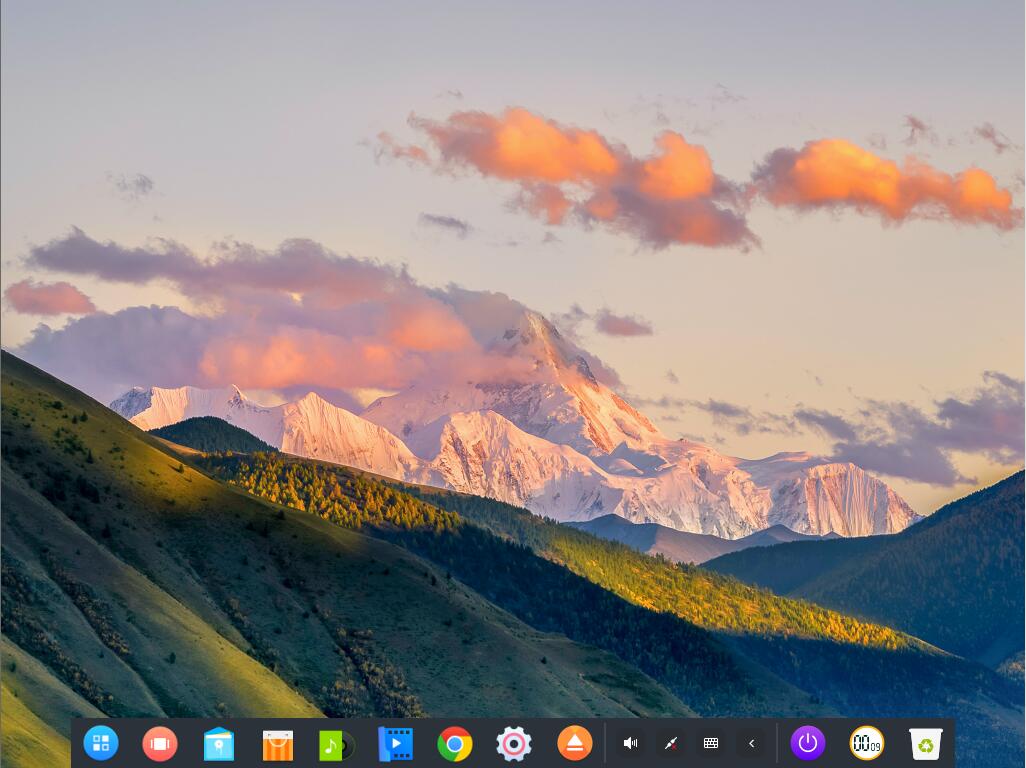Open shutdown options from the dock
Screen dimensions: 1026x768
pos(807,743)
